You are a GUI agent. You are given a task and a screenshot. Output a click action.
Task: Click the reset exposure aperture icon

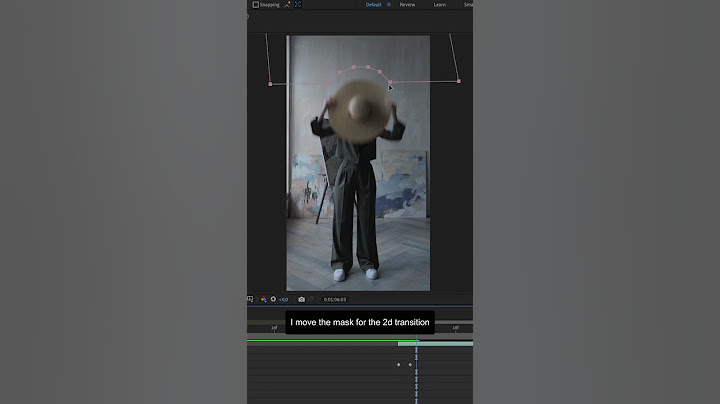pyautogui.click(x=274, y=299)
